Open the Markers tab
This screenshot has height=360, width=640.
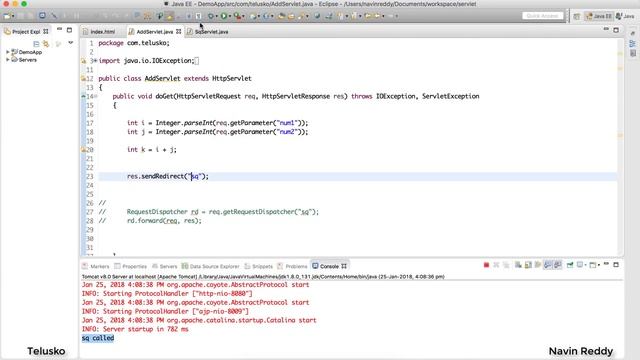pos(100,266)
